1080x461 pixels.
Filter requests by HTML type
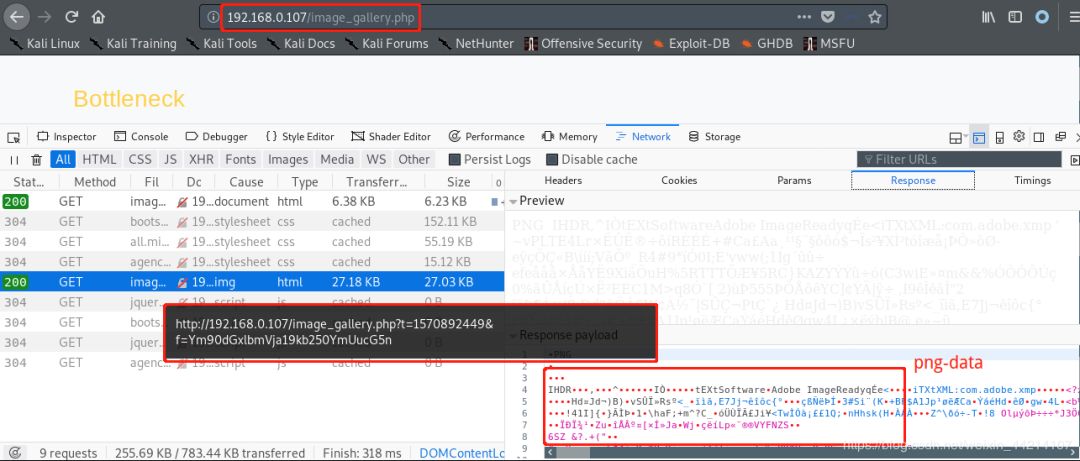point(99,160)
